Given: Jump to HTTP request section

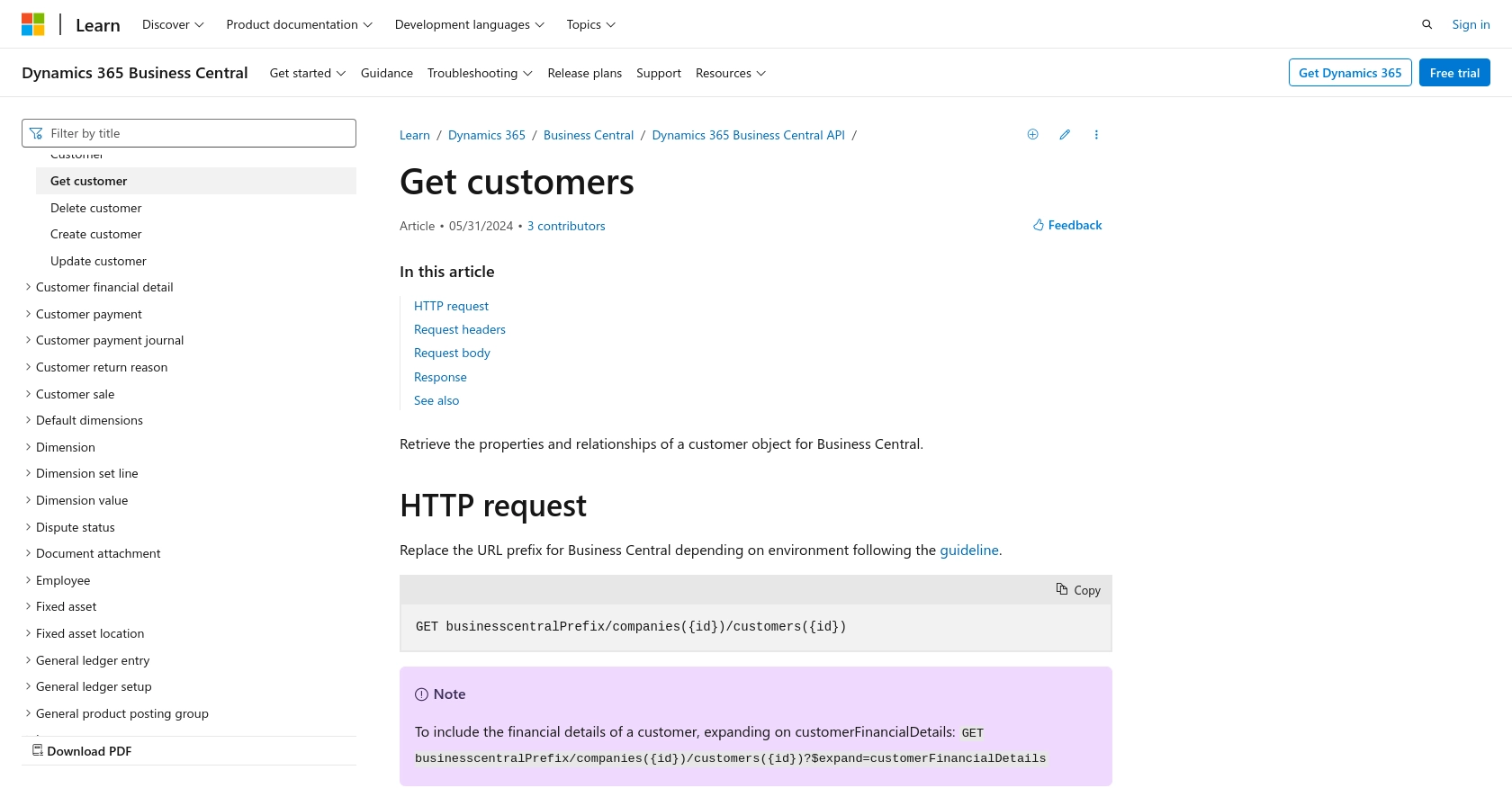Looking at the screenshot, I should pyautogui.click(x=451, y=306).
